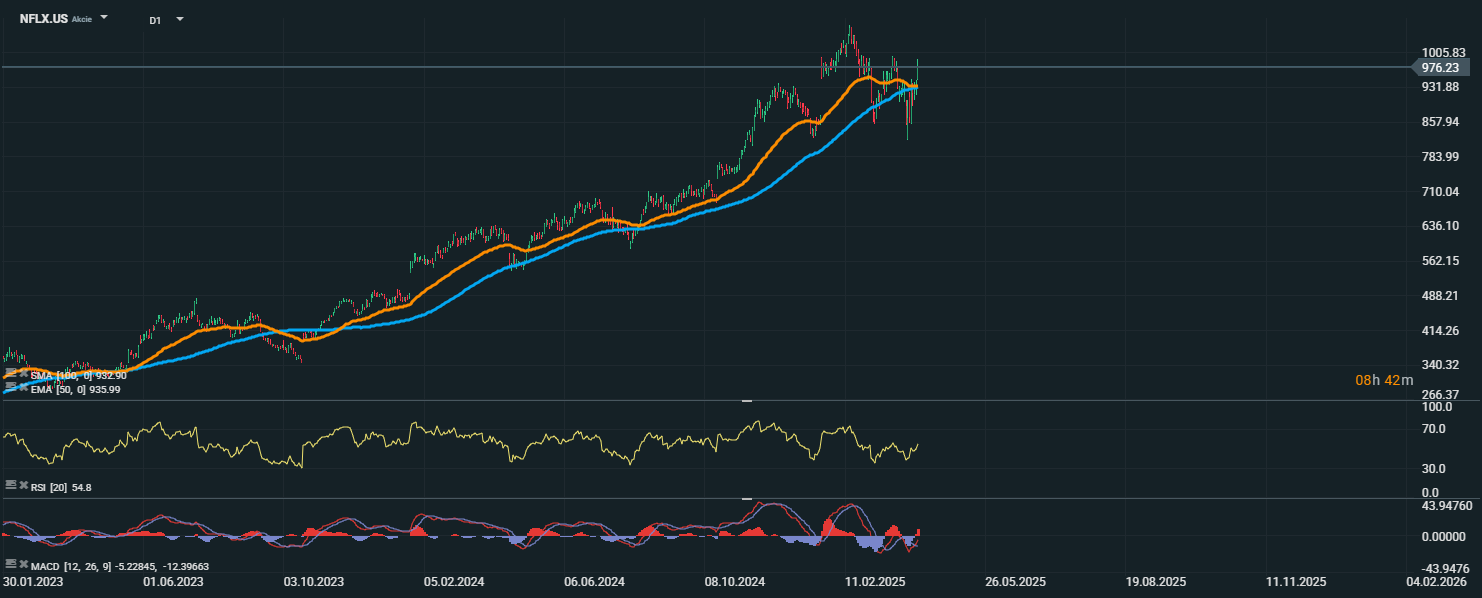
Task: Click the 03.10.2023 date label
Action: coord(314,581)
